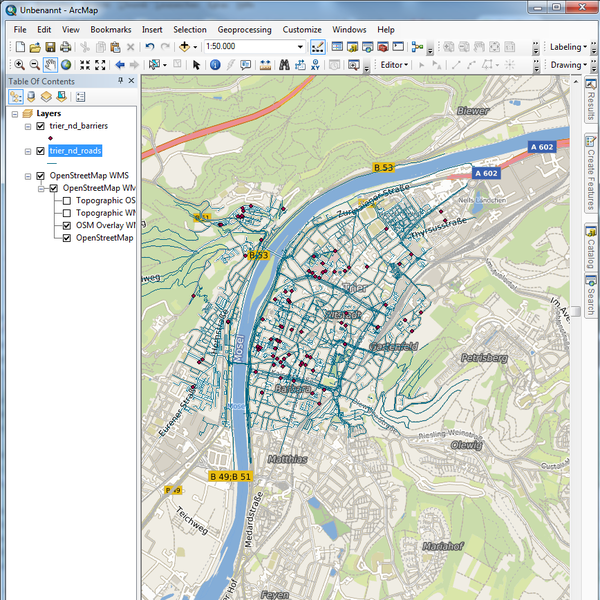Viewport: 600px width, 600px height.
Task: List layers by visibility
Action: point(46,96)
